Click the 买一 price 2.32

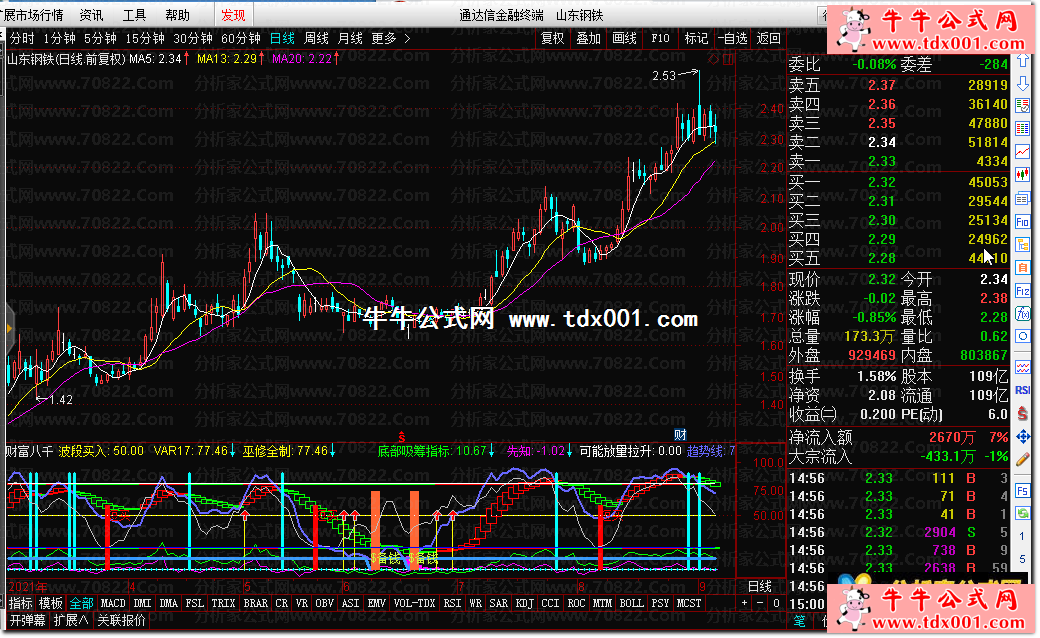tap(881, 182)
